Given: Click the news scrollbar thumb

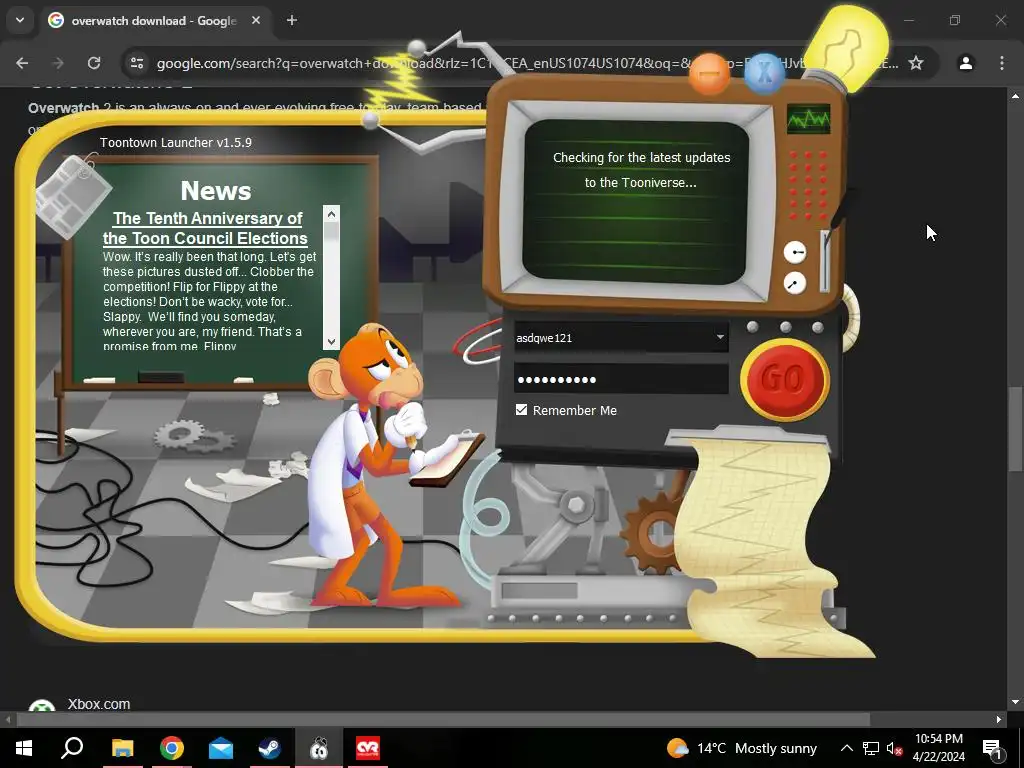Looking at the screenshot, I should (331, 232).
